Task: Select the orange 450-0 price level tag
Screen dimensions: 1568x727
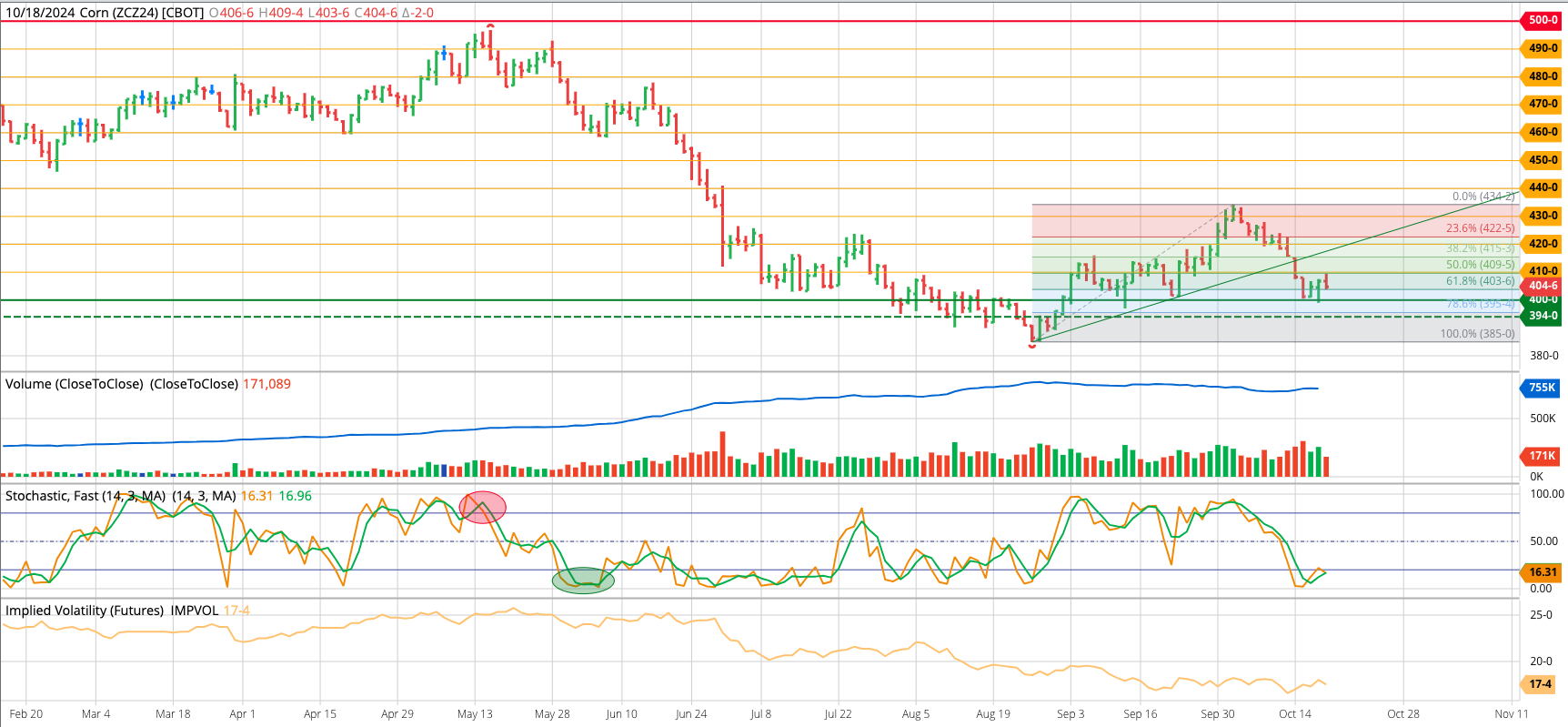Action: [x=1542, y=160]
